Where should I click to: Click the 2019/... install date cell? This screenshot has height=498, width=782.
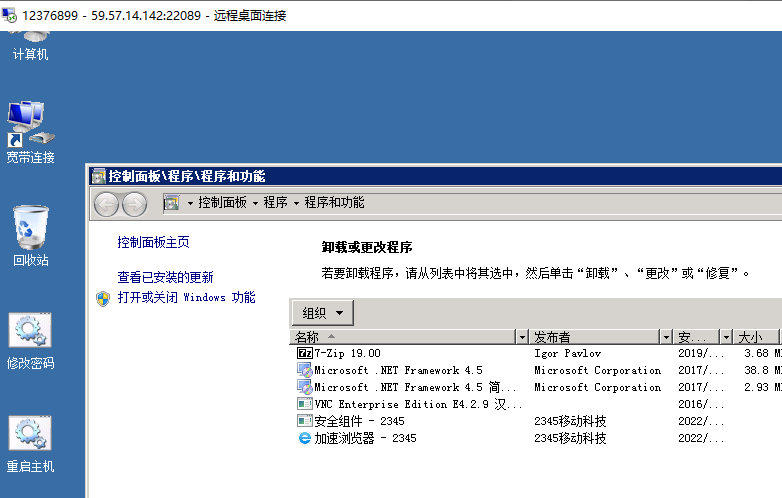point(701,353)
